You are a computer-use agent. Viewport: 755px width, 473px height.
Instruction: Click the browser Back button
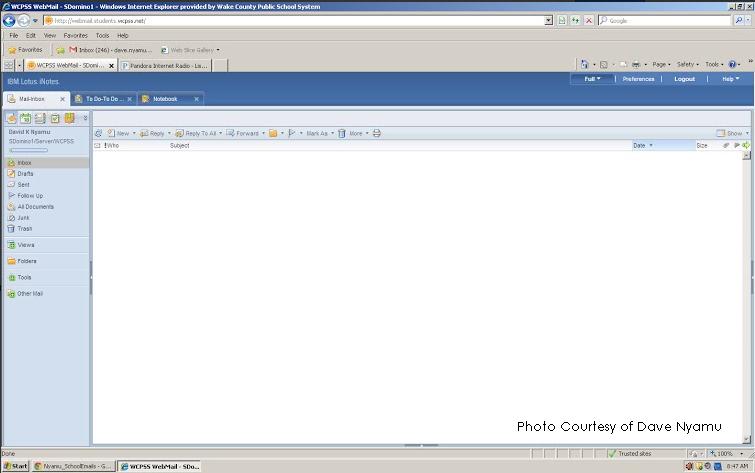pyautogui.click(x=9, y=21)
